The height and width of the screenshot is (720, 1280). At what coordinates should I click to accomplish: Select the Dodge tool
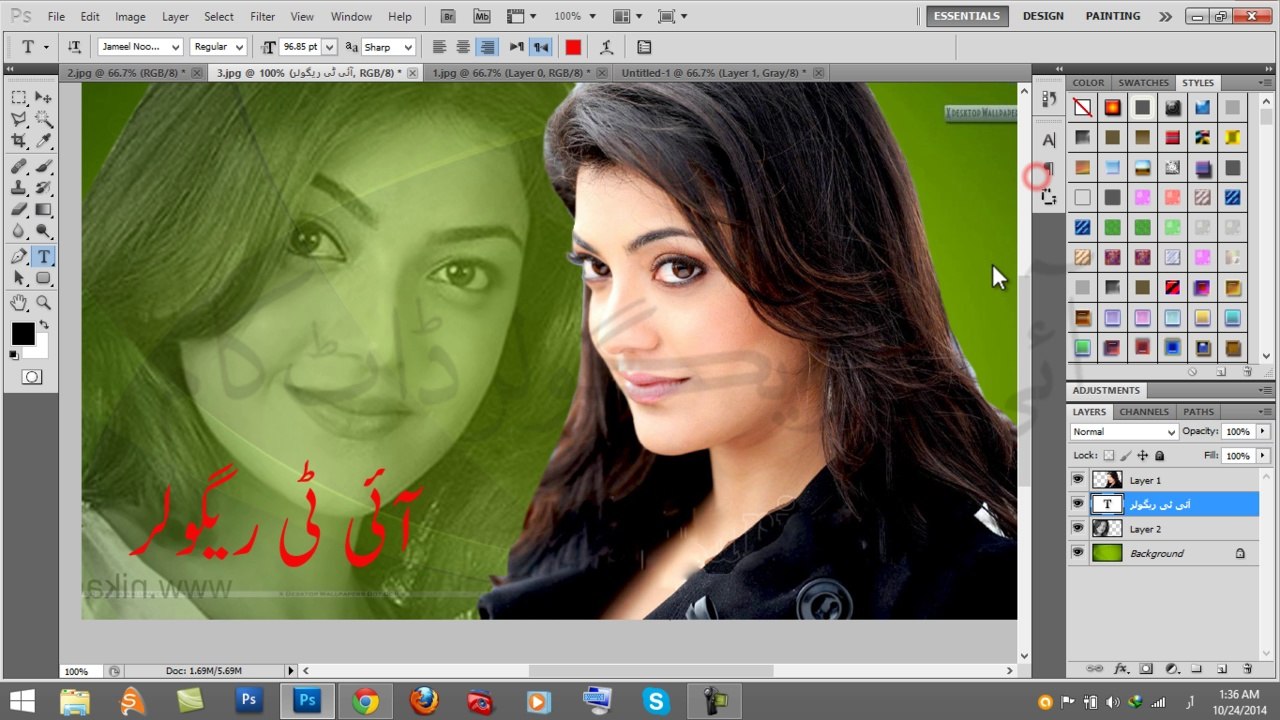(x=44, y=232)
